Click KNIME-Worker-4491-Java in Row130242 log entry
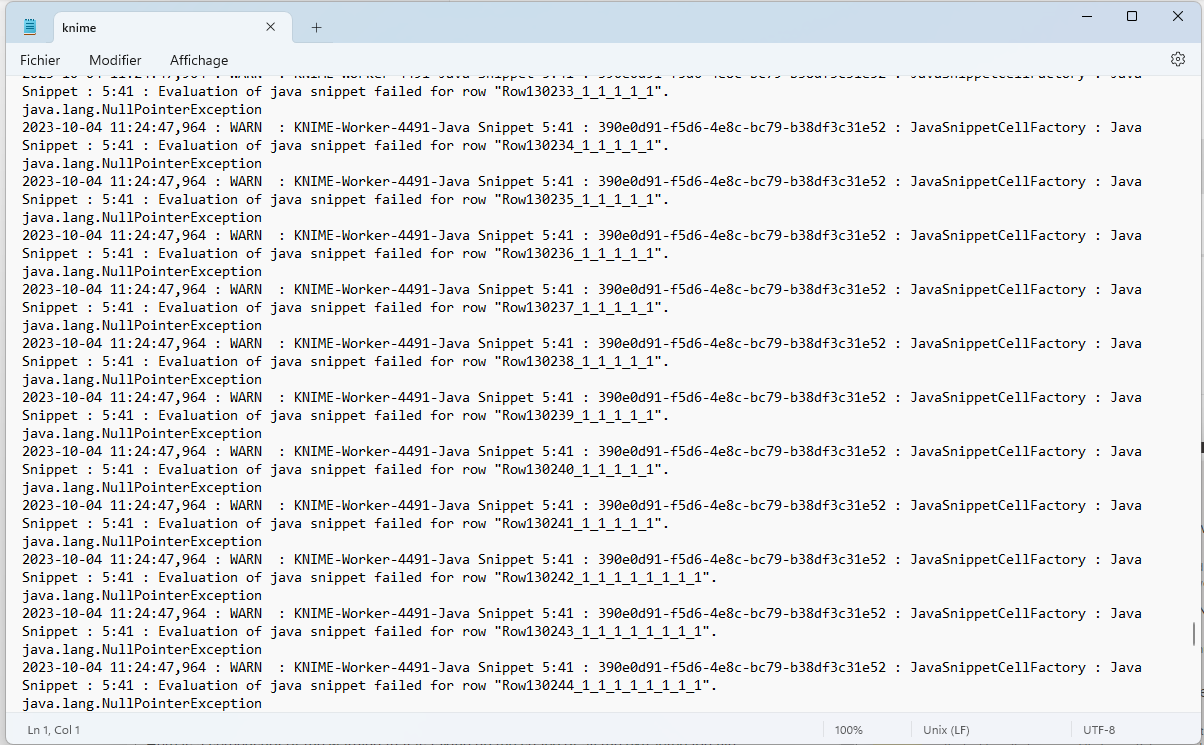This screenshot has height=745, width=1204. click(382, 559)
